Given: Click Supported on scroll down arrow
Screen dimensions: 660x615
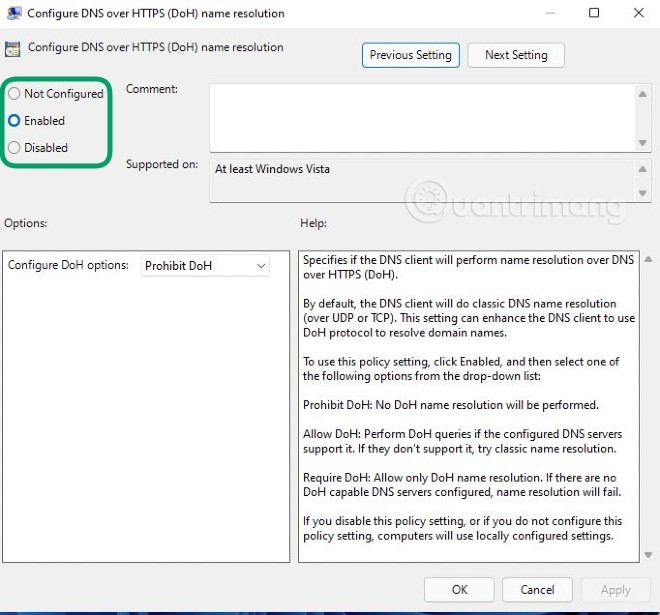Looking at the screenshot, I should (642, 192).
